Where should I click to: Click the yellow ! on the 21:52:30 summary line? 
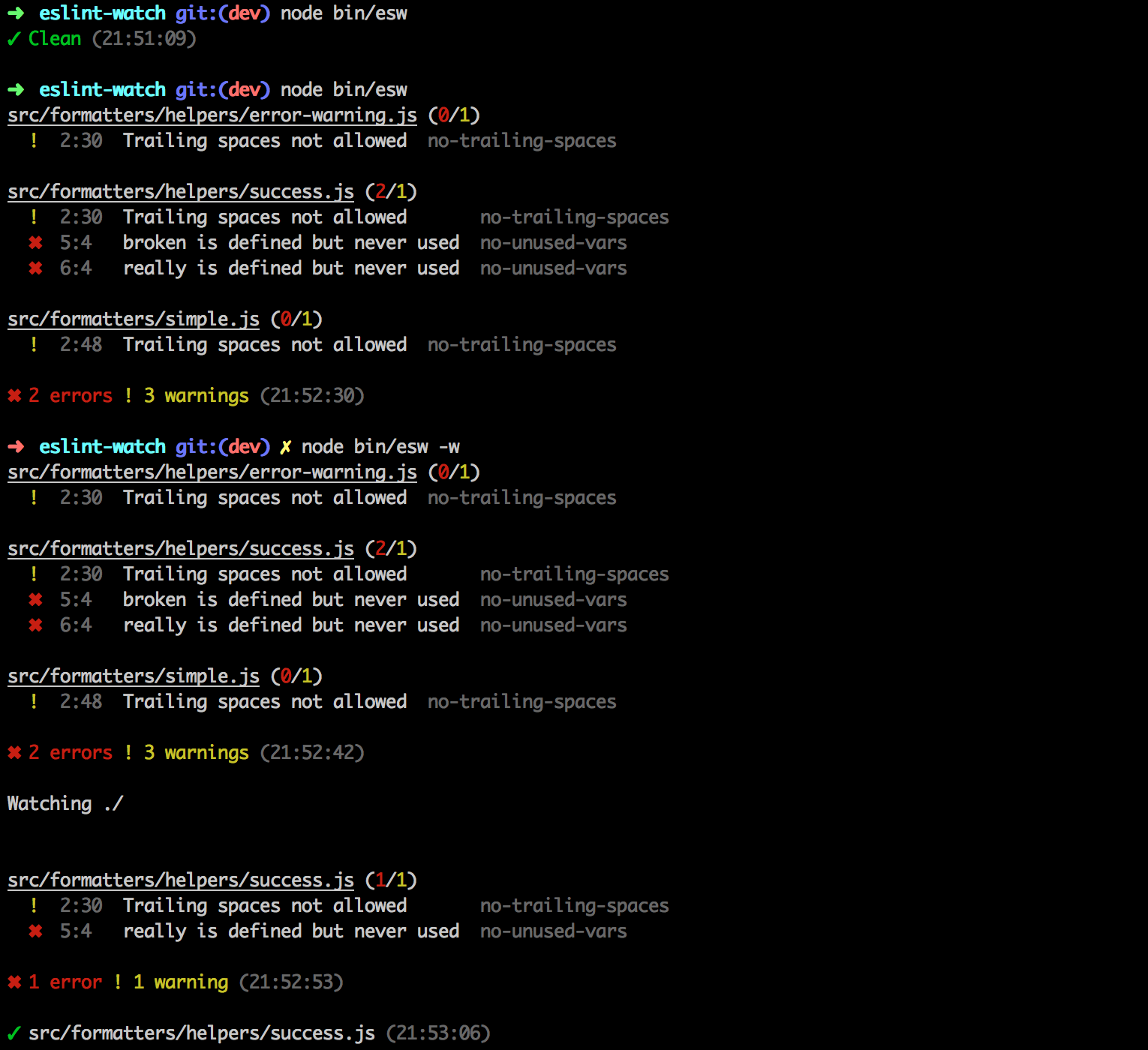(x=128, y=396)
